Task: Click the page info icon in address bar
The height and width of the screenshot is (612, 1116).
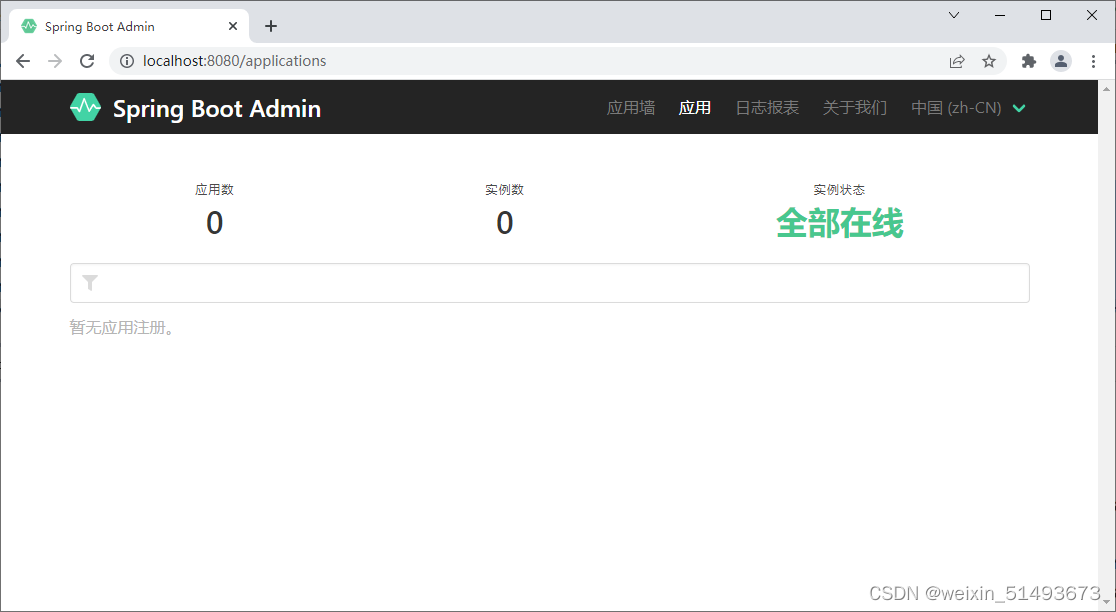Action: point(126,61)
